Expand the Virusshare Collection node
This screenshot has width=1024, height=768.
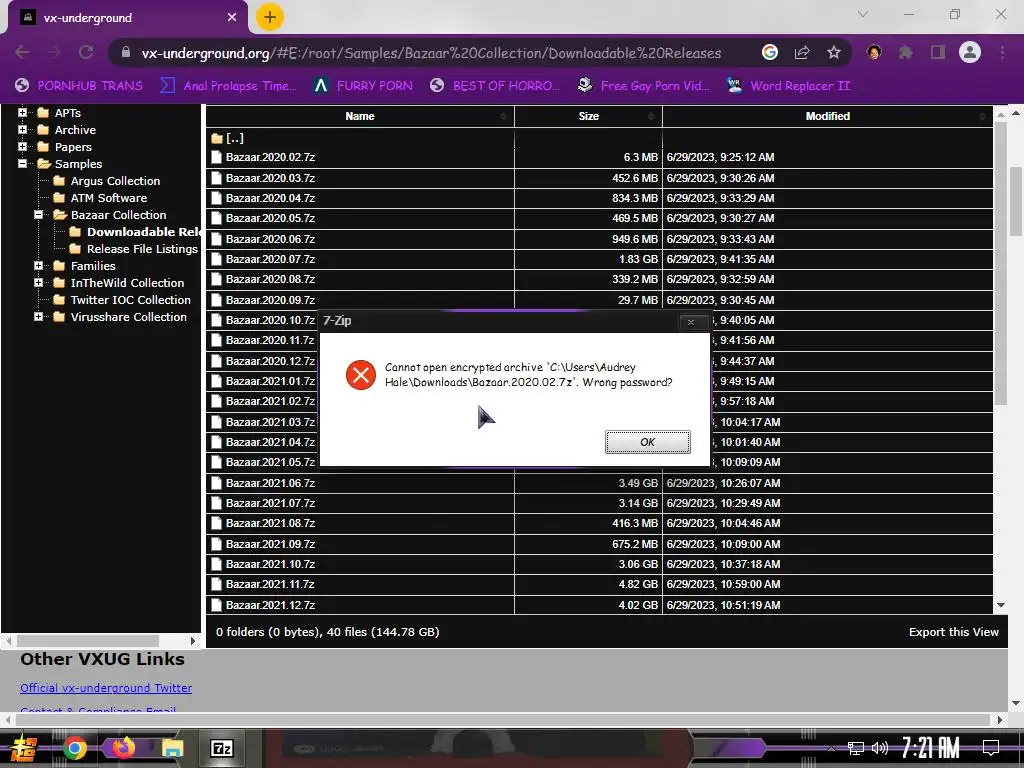(39, 316)
